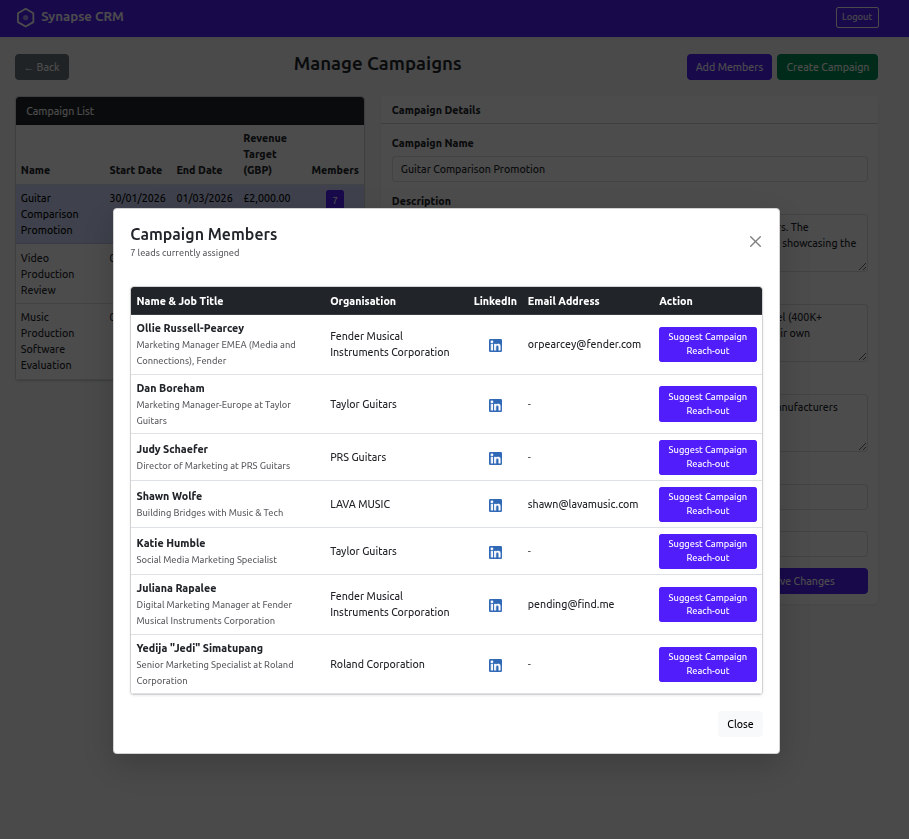Open Dan Boreham's LinkedIn icon
The width and height of the screenshot is (909, 839).
point(495,405)
